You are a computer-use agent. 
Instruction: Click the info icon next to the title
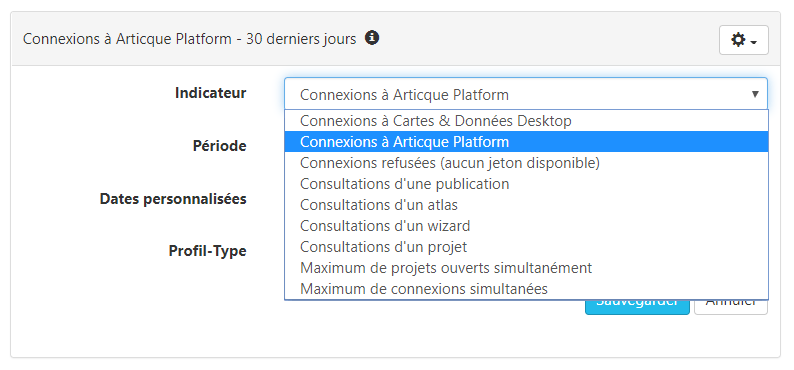[x=372, y=38]
